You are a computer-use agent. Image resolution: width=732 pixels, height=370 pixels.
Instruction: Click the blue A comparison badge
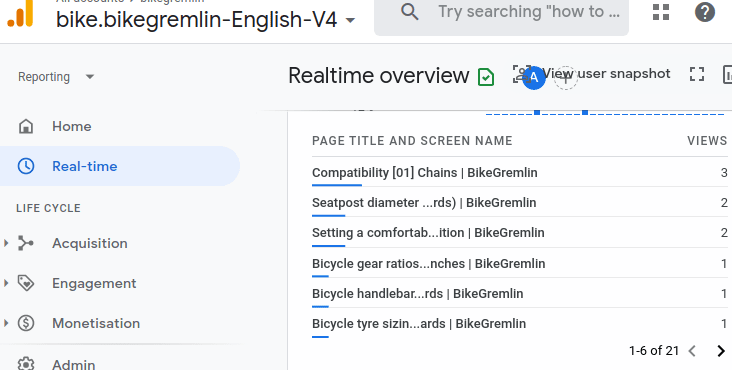(x=534, y=77)
